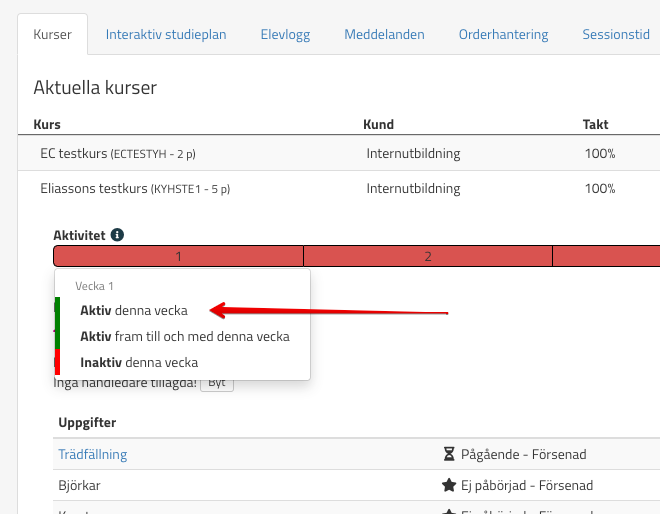
Task: Select 'Aktiv fram till och med denna vecka'
Action: point(184,336)
